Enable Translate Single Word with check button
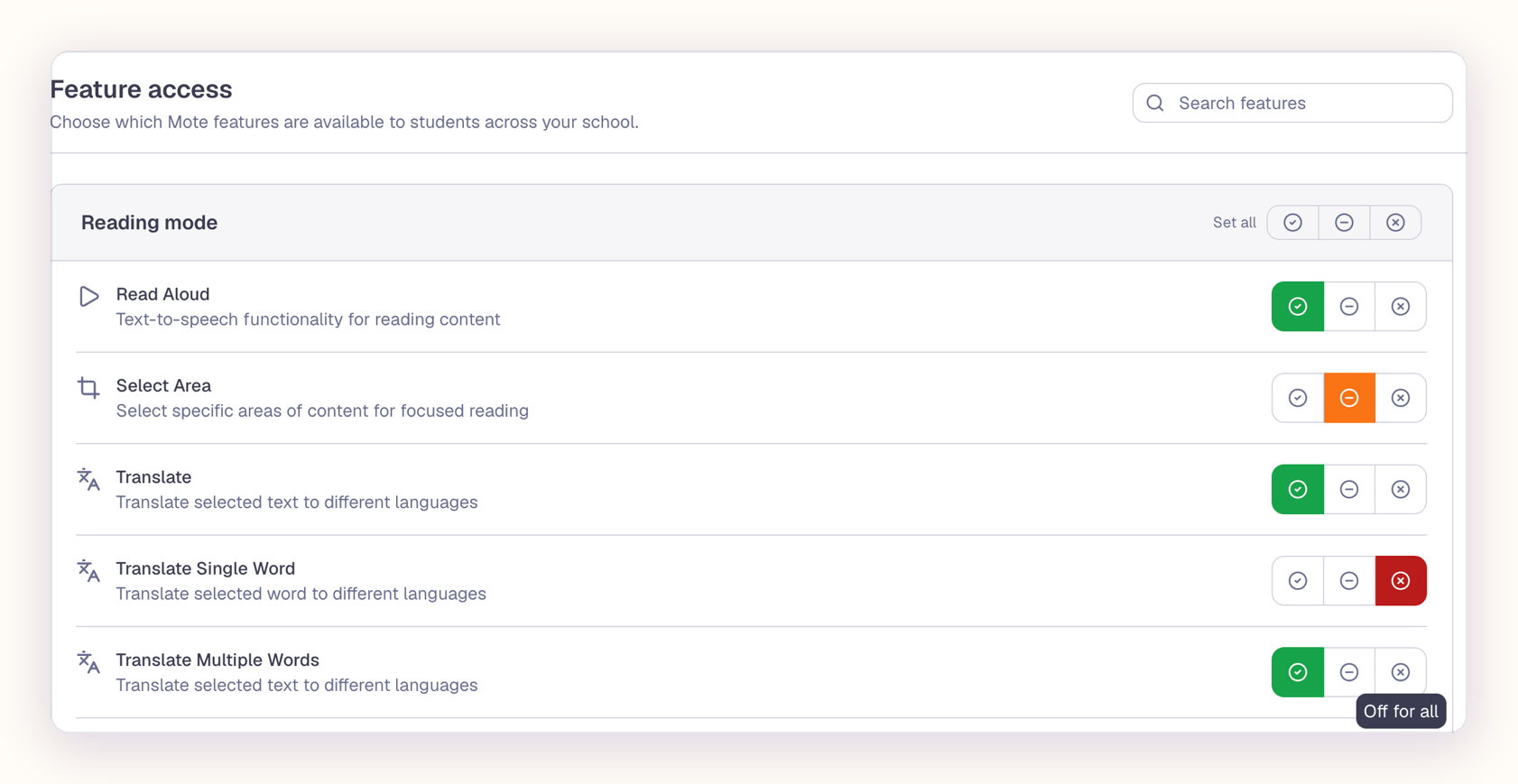1518x784 pixels. pyautogui.click(x=1298, y=581)
